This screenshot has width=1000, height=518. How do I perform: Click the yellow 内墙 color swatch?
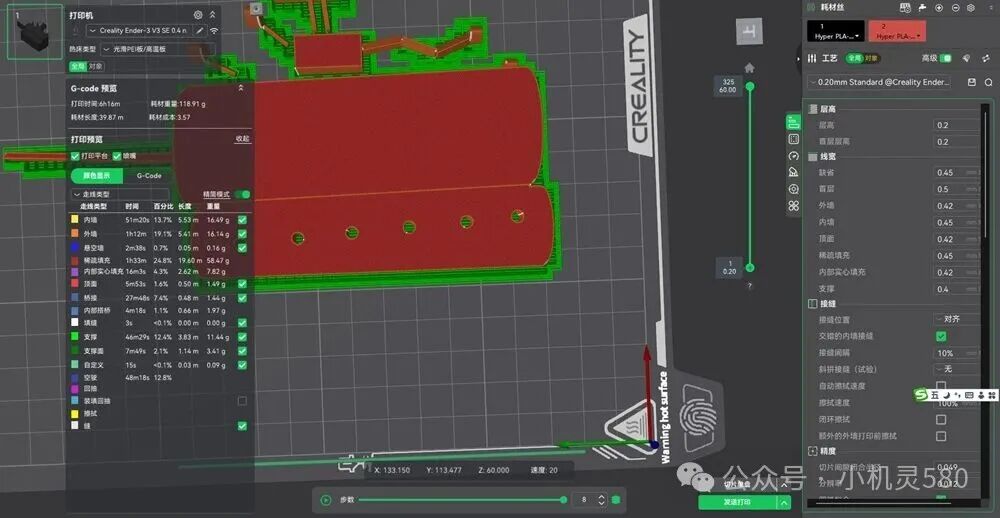click(x=75, y=219)
